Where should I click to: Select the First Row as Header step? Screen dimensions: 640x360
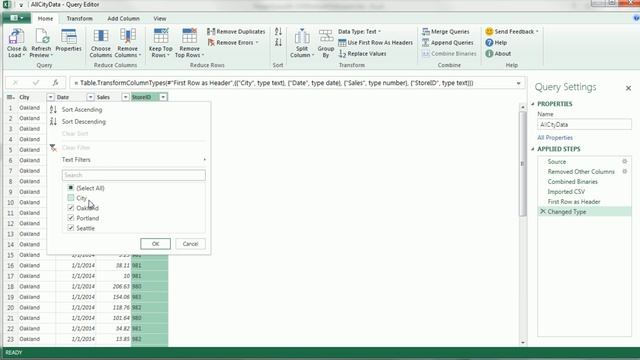[x=574, y=202]
